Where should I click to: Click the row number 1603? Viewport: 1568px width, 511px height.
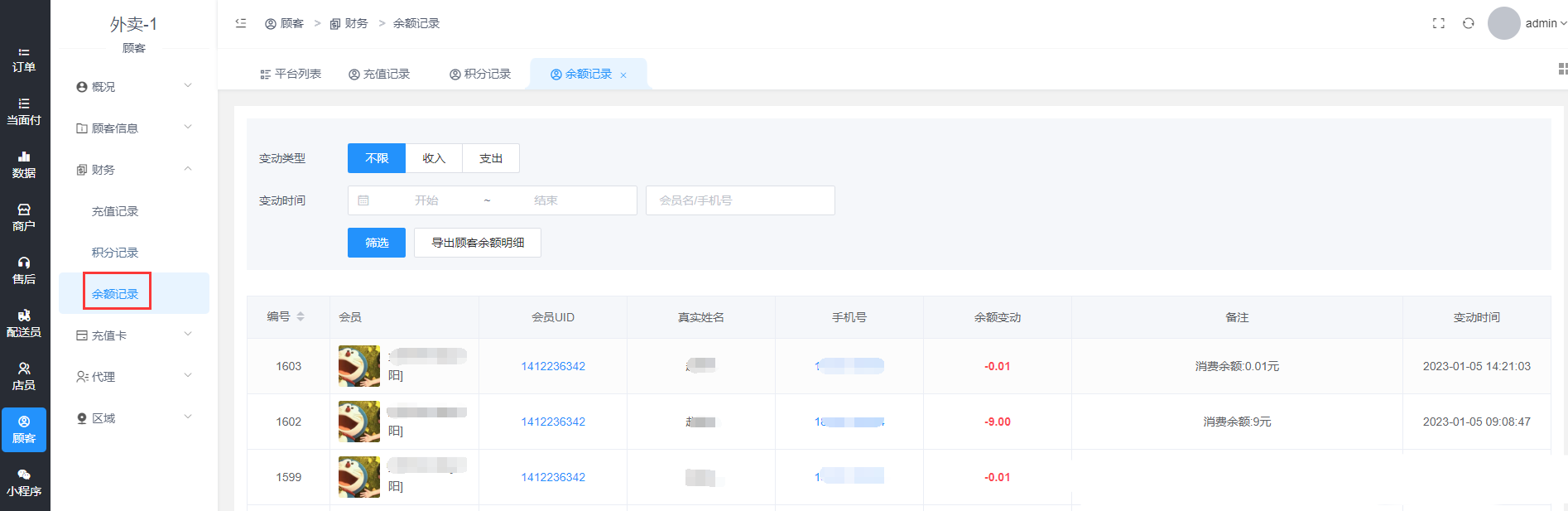click(x=289, y=366)
